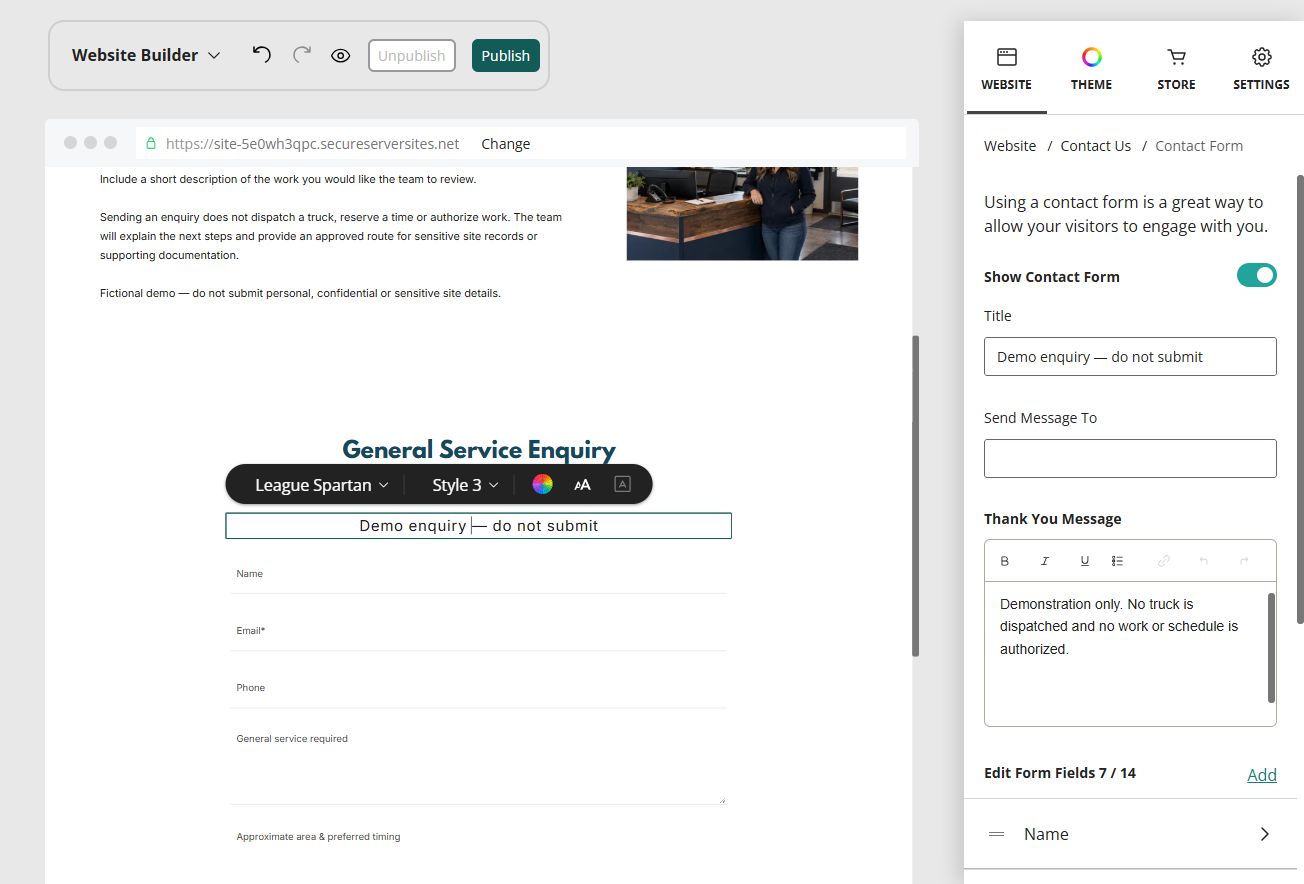
Task: Underline text in Thank You Message editor
Action: coord(1085,561)
